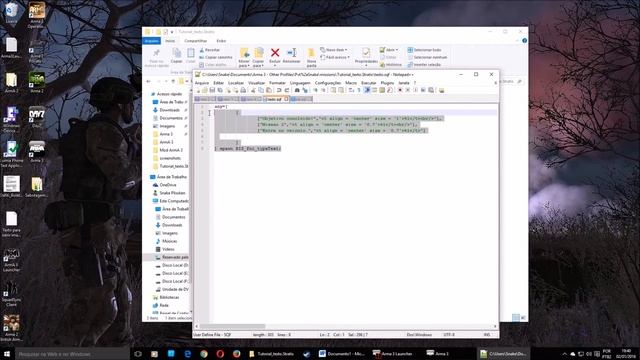Viewport: 640px width, 360px height.
Task: Click Copiar caminho in Explorer ribbon
Action: click(216, 58)
